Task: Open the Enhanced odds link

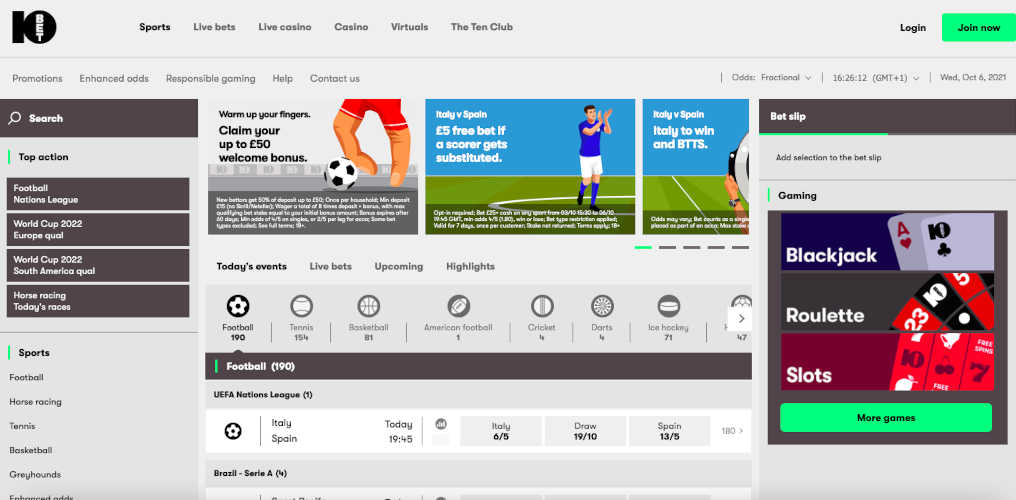Action: pyautogui.click(x=114, y=78)
